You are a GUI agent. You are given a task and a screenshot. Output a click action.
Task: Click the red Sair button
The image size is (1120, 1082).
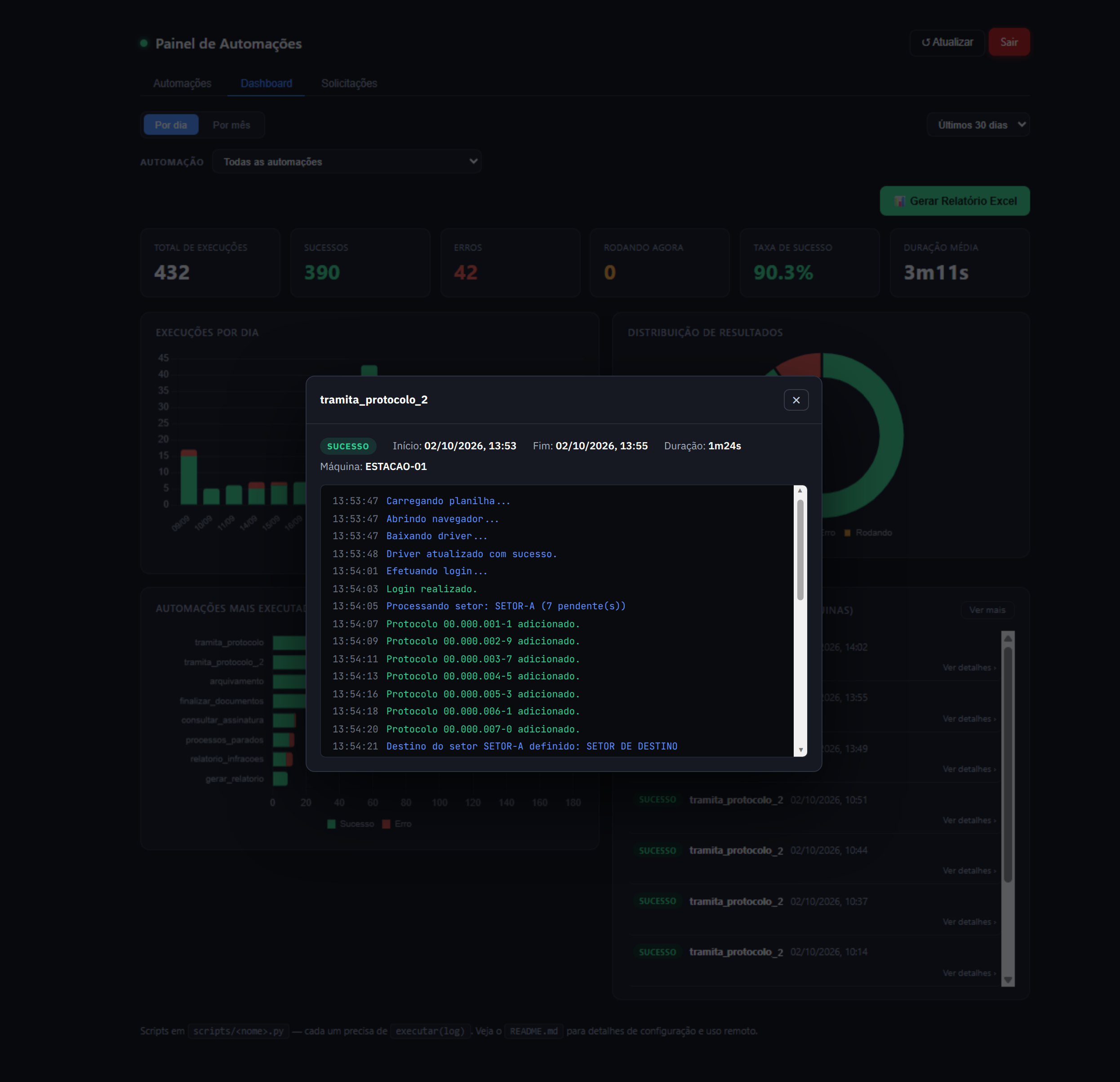1009,42
